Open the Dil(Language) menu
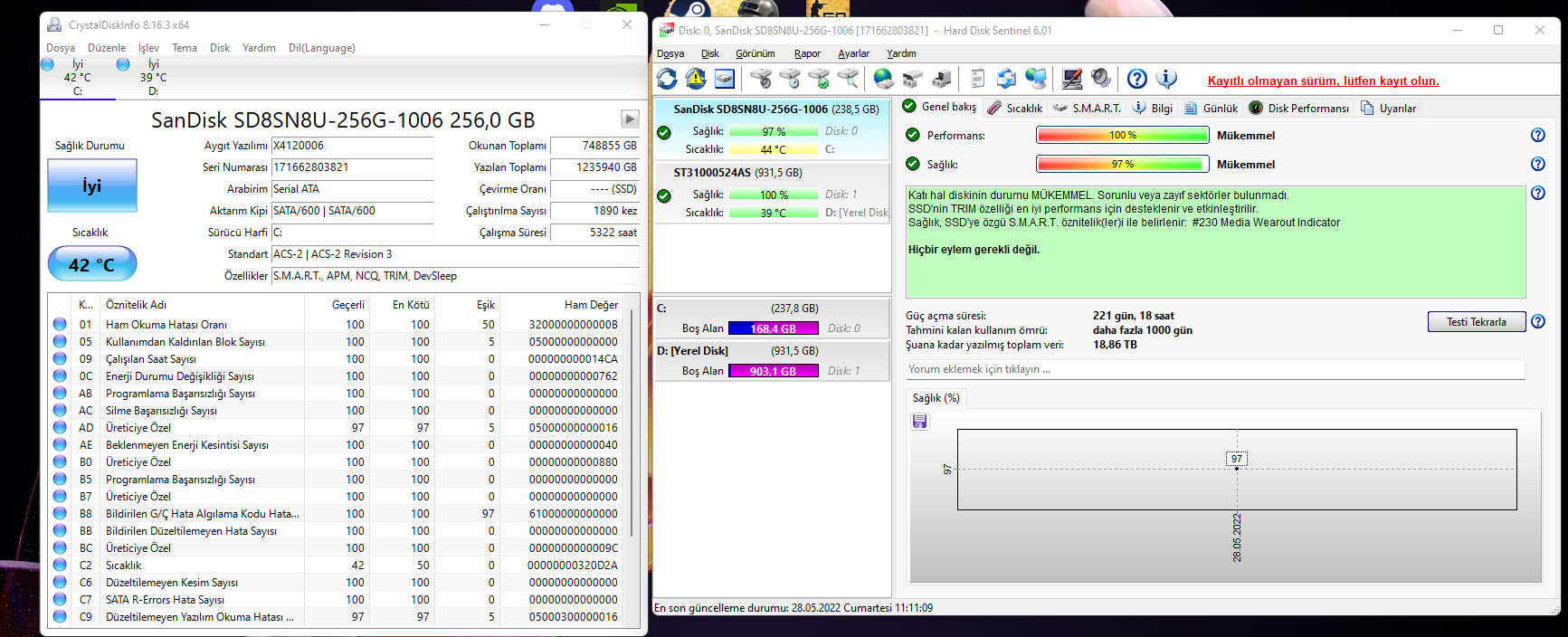This screenshot has width=1568, height=637. [322, 48]
